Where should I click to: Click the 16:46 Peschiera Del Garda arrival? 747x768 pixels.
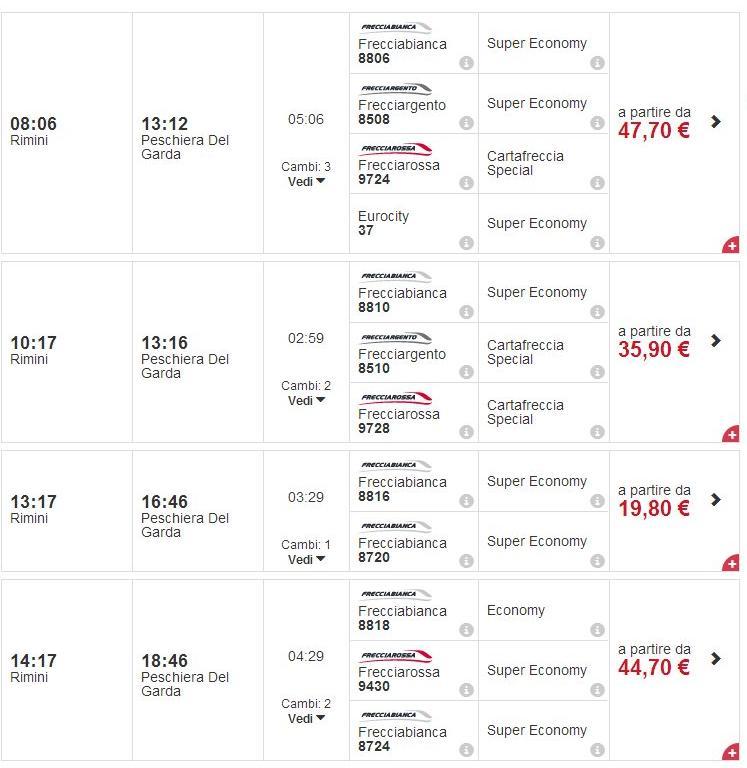click(164, 502)
